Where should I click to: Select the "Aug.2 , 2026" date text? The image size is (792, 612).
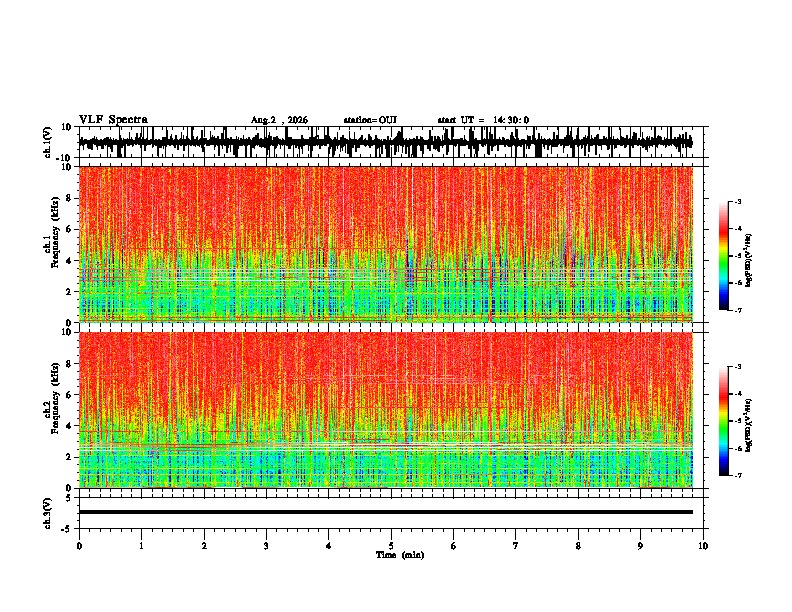279,120
